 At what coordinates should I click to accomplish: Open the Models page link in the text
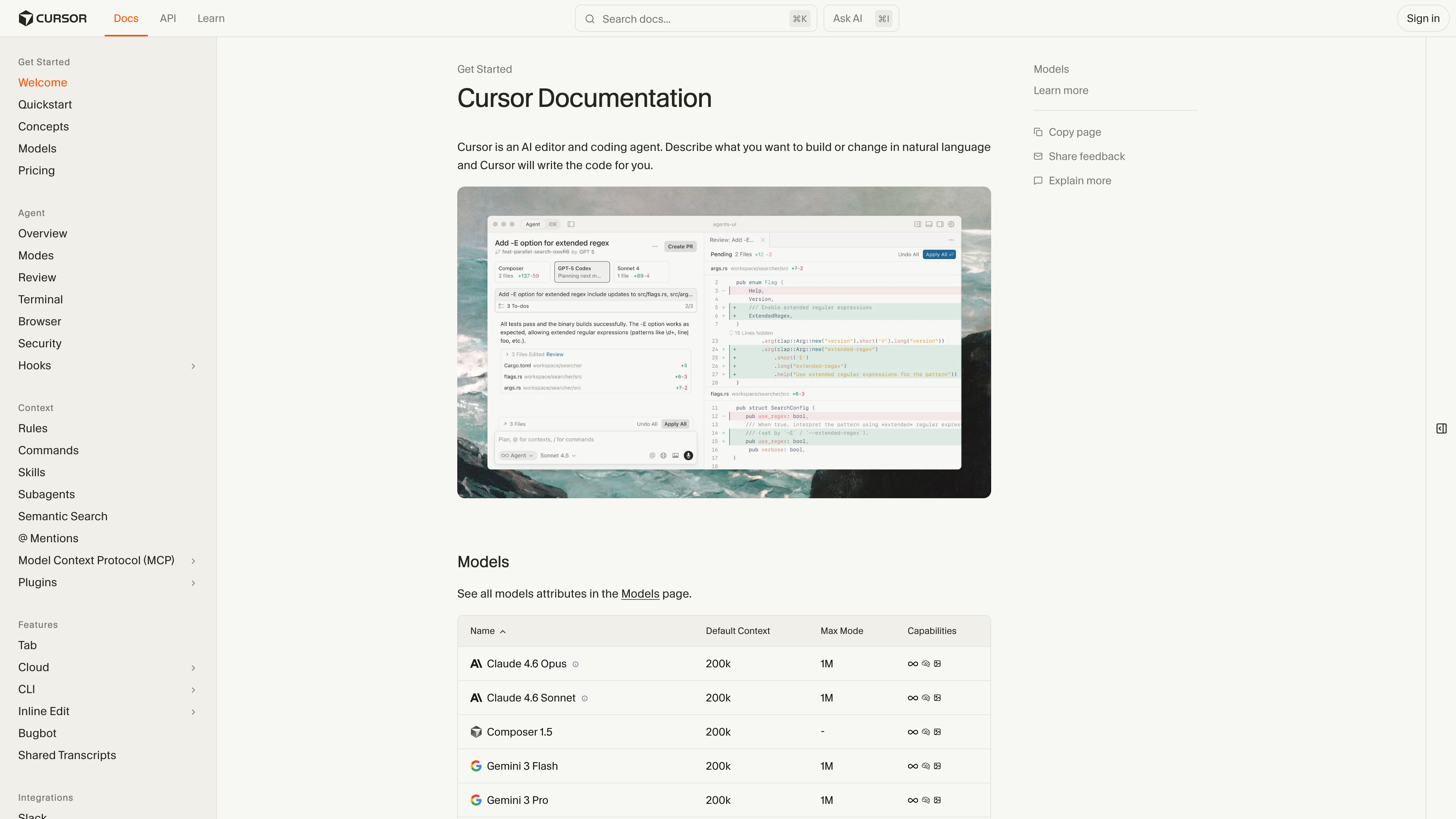[x=640, y=593]
